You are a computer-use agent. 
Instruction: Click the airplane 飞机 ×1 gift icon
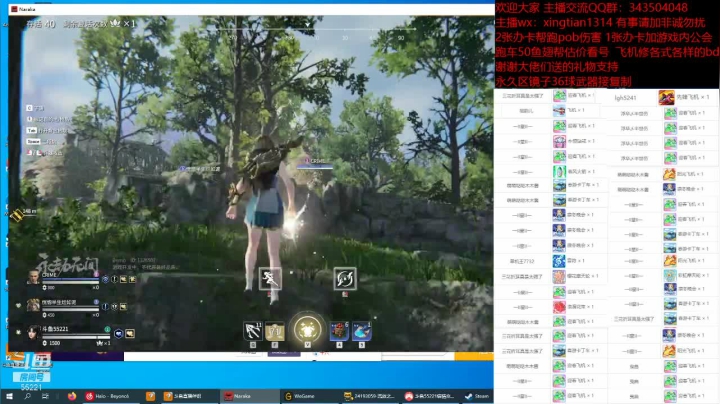[x=559, y=111]
